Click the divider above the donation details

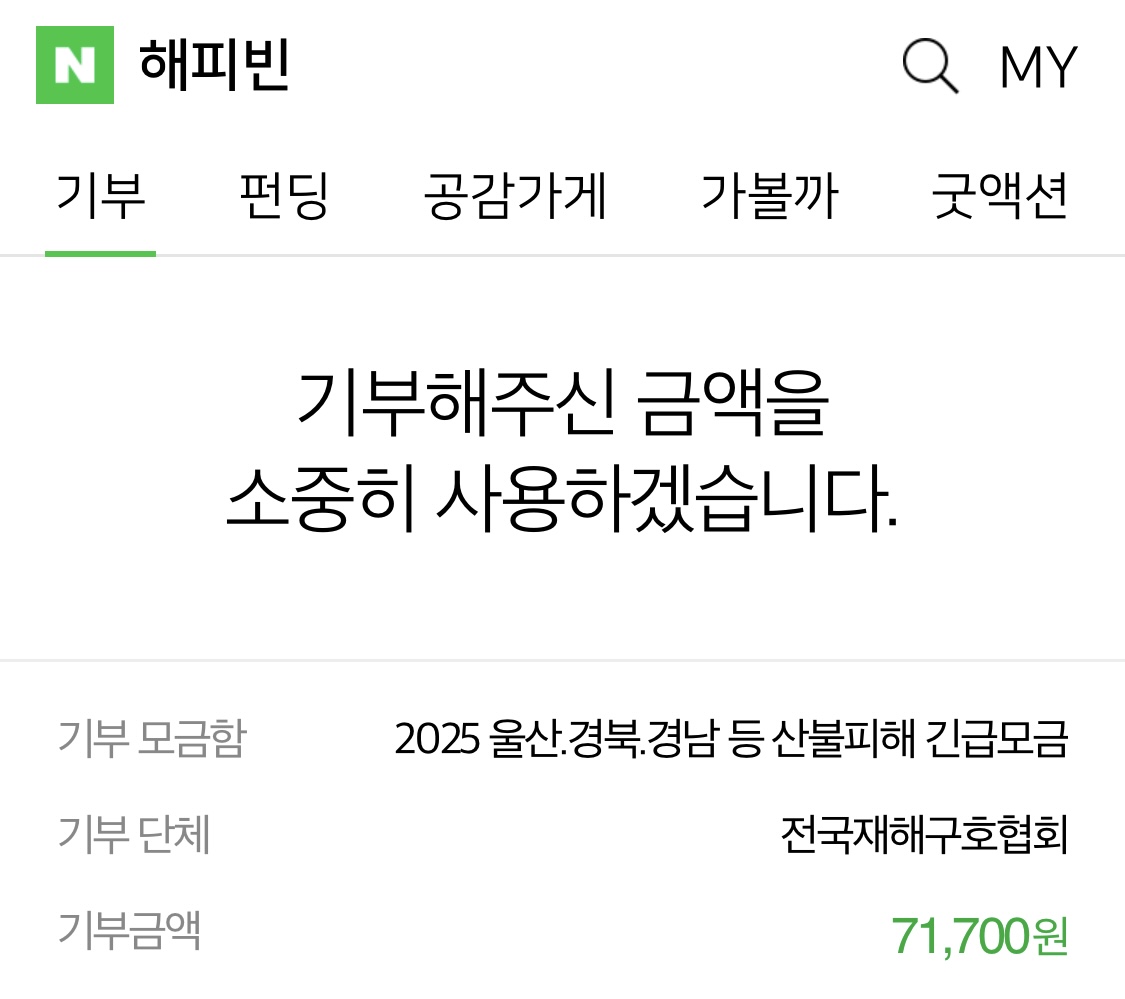click(562, 660)
